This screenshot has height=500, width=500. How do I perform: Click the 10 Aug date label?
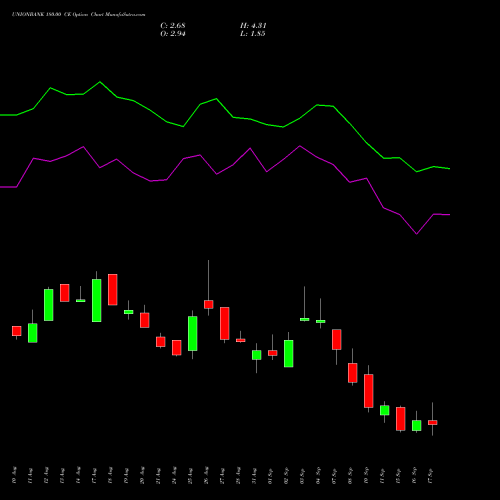point(14,475)
